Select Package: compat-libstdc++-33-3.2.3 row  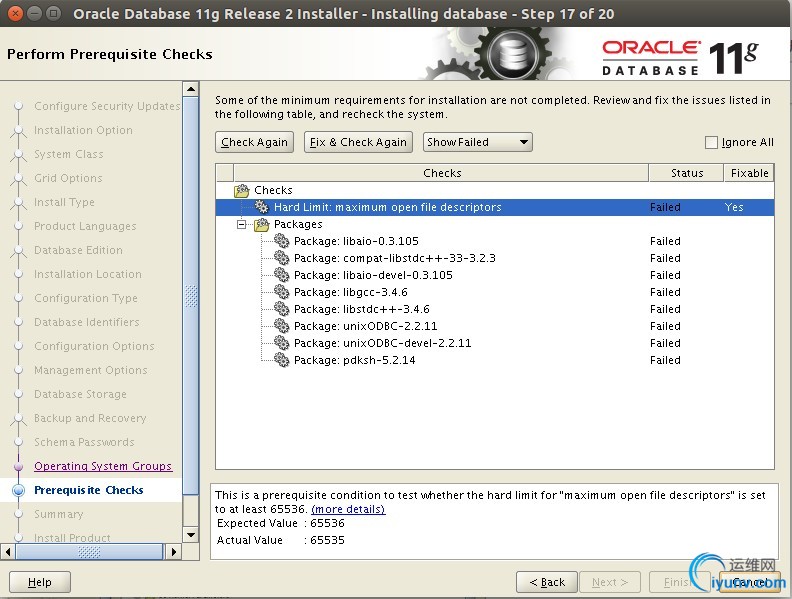(x=494, y=258)
